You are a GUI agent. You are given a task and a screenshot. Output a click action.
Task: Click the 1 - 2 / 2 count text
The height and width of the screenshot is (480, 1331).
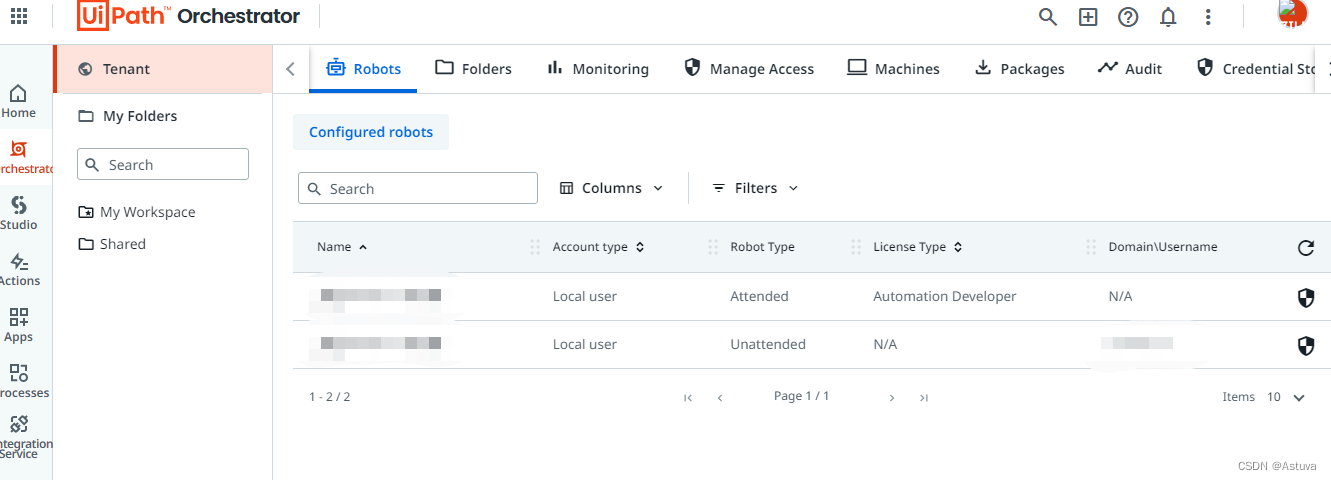(329, 397)
